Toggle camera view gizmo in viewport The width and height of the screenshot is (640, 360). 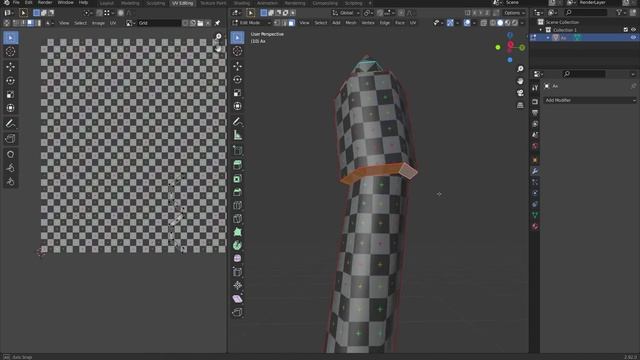[x=520, y=93]
